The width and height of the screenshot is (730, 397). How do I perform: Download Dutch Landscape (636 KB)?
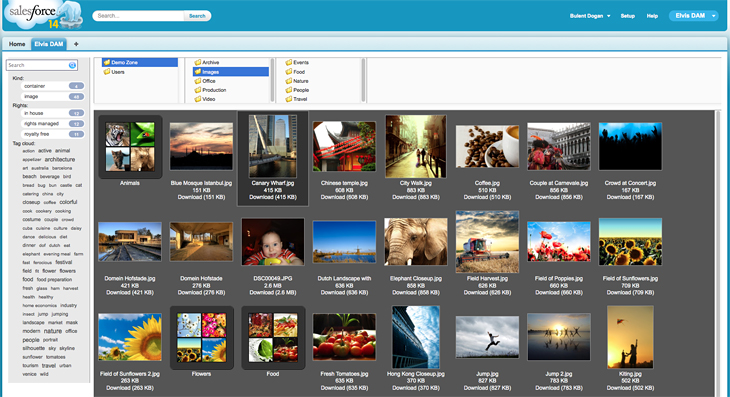tap(345, 293)
